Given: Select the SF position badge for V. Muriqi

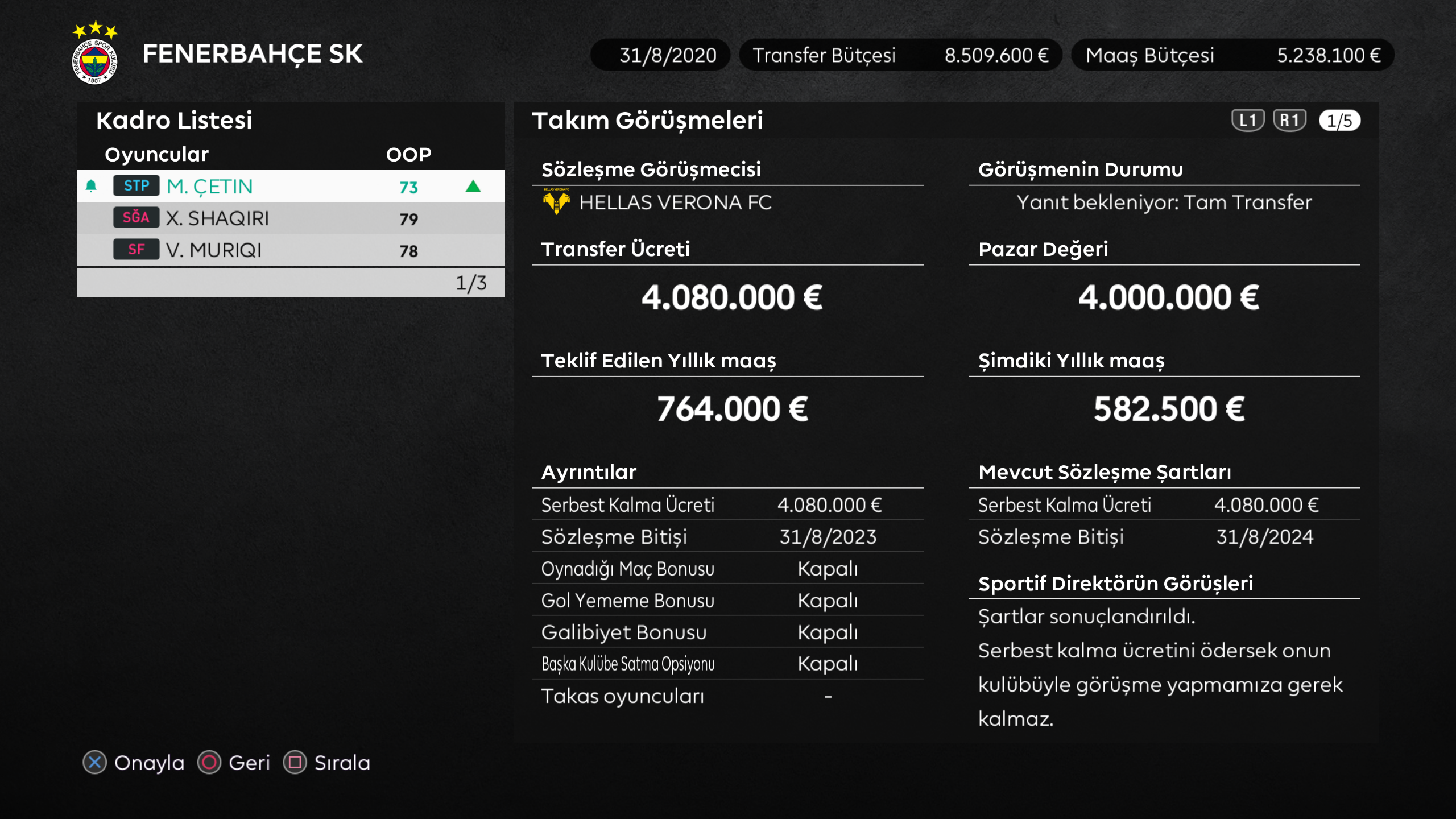Looking at the screenshot, I should (136, 250).
